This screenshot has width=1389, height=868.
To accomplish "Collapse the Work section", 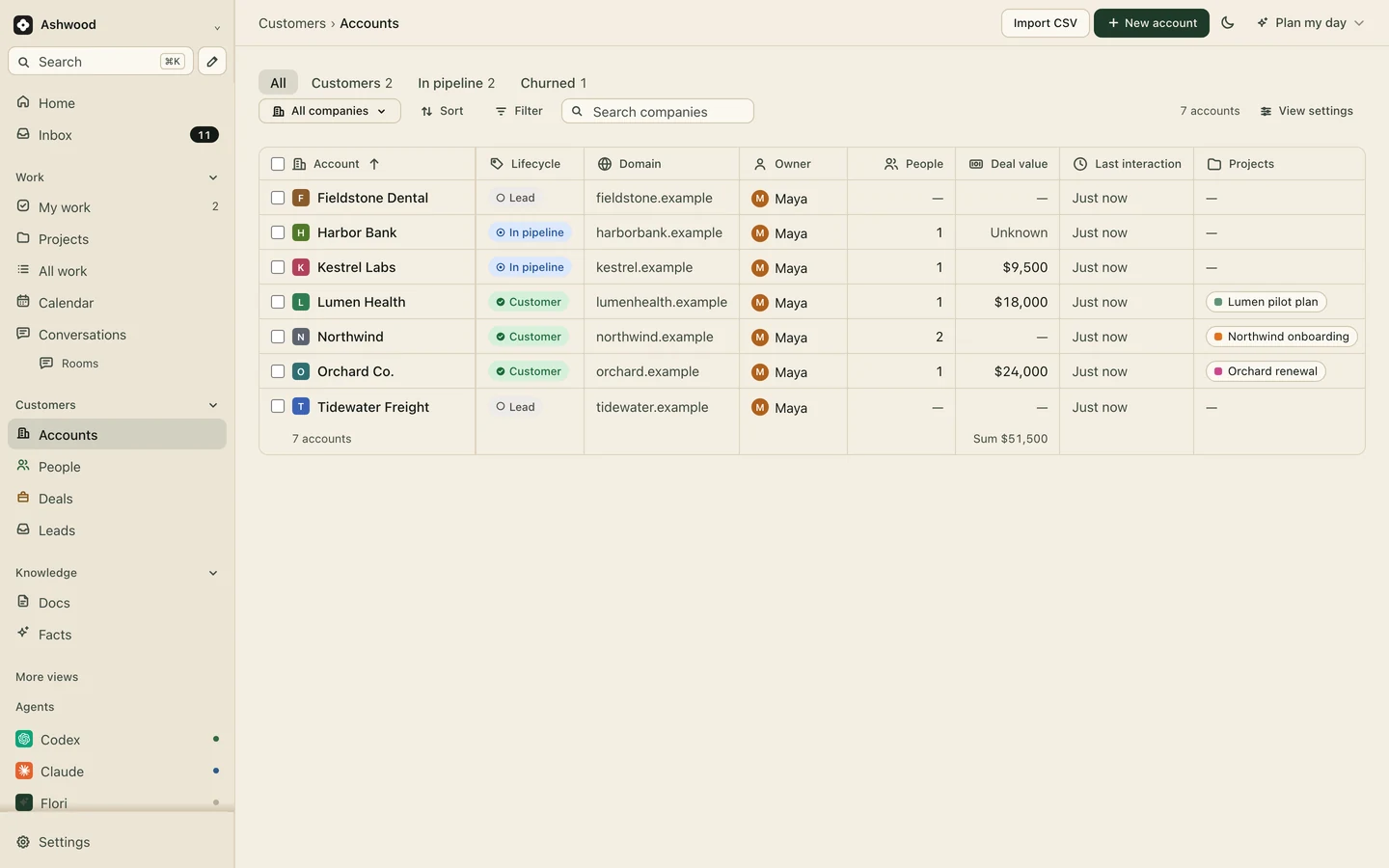I will 213,177.
